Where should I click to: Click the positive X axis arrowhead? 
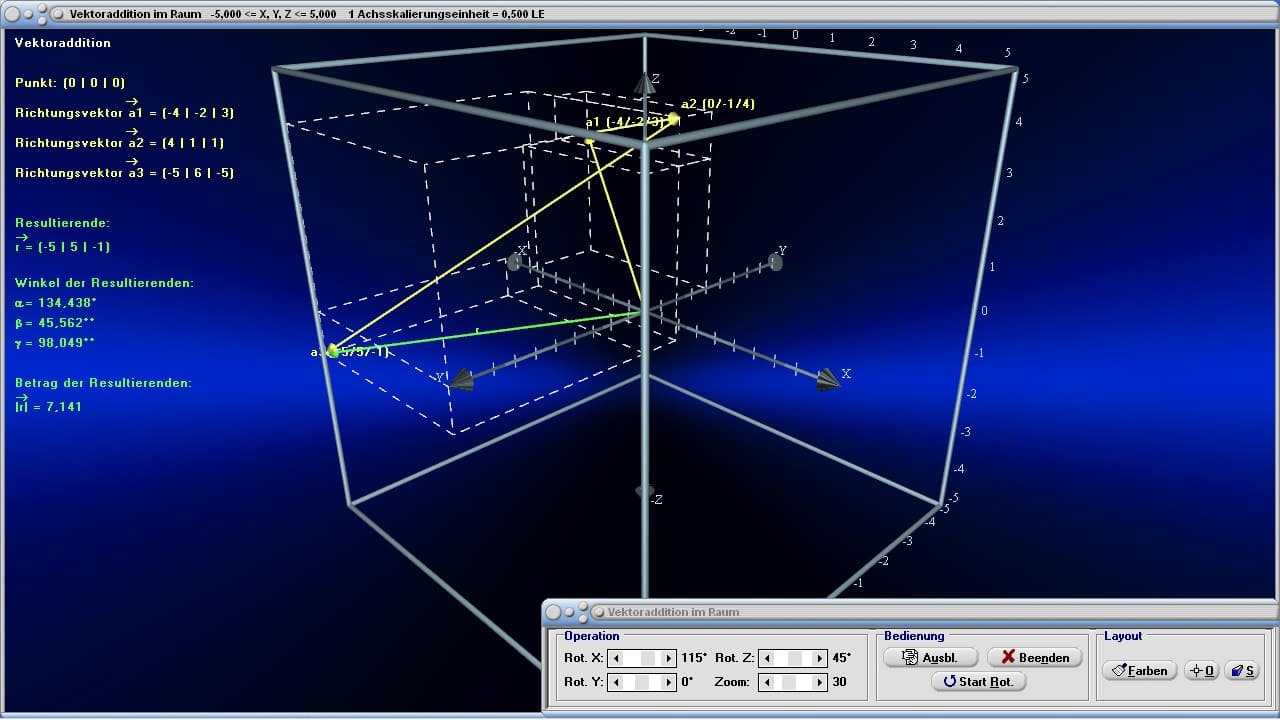827,379
